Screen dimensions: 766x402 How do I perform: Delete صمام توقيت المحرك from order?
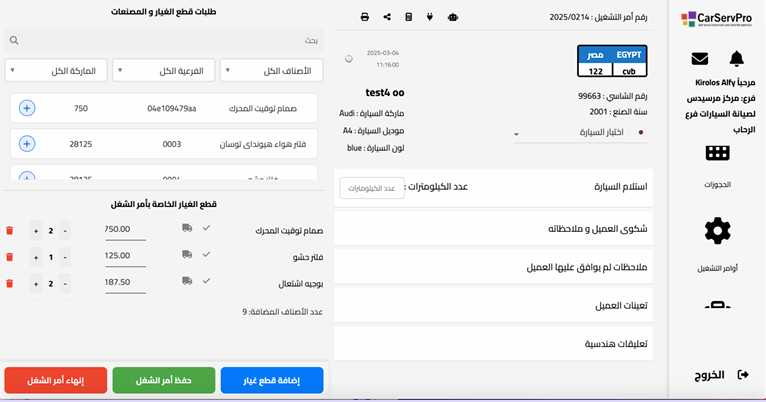coord(9,231)
